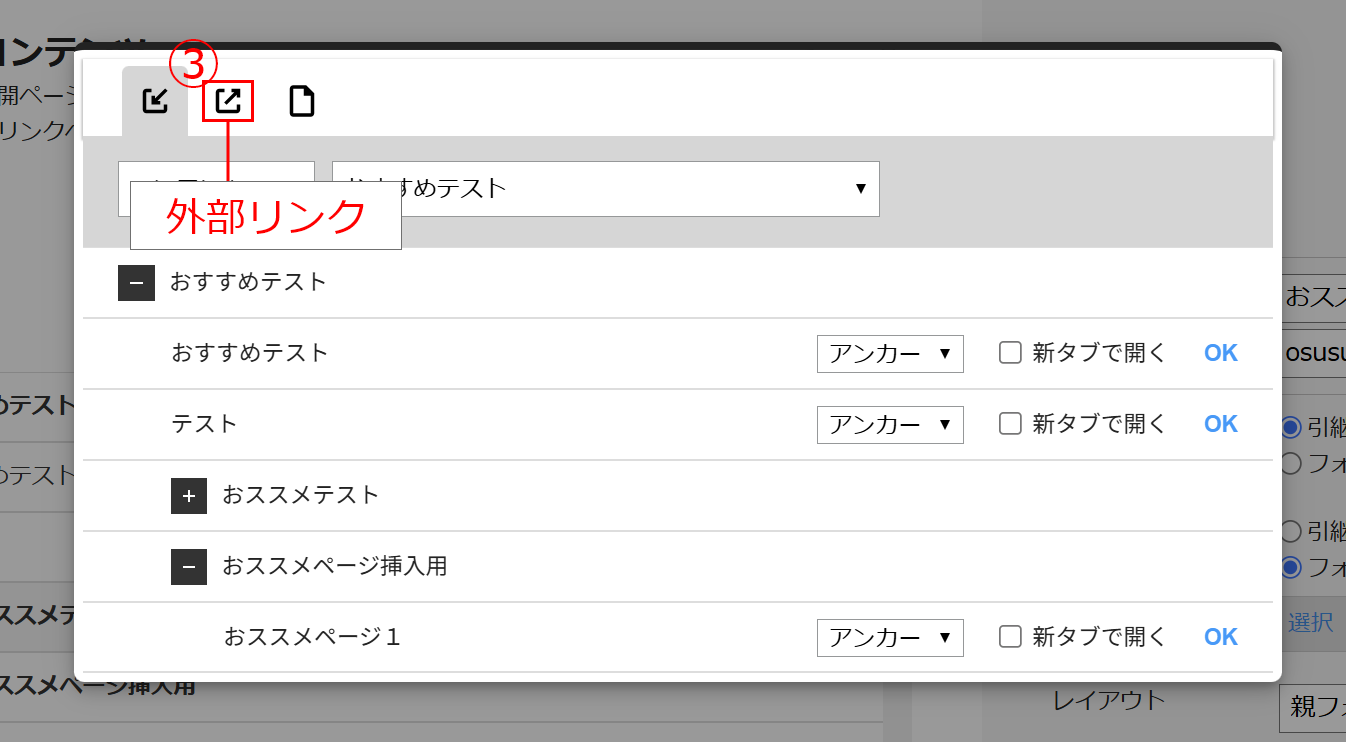Viewport: 1346px width, 742px height.
Task: Open anchor dropdown for おススメページ１ row
Action: [x=890, y=638]
